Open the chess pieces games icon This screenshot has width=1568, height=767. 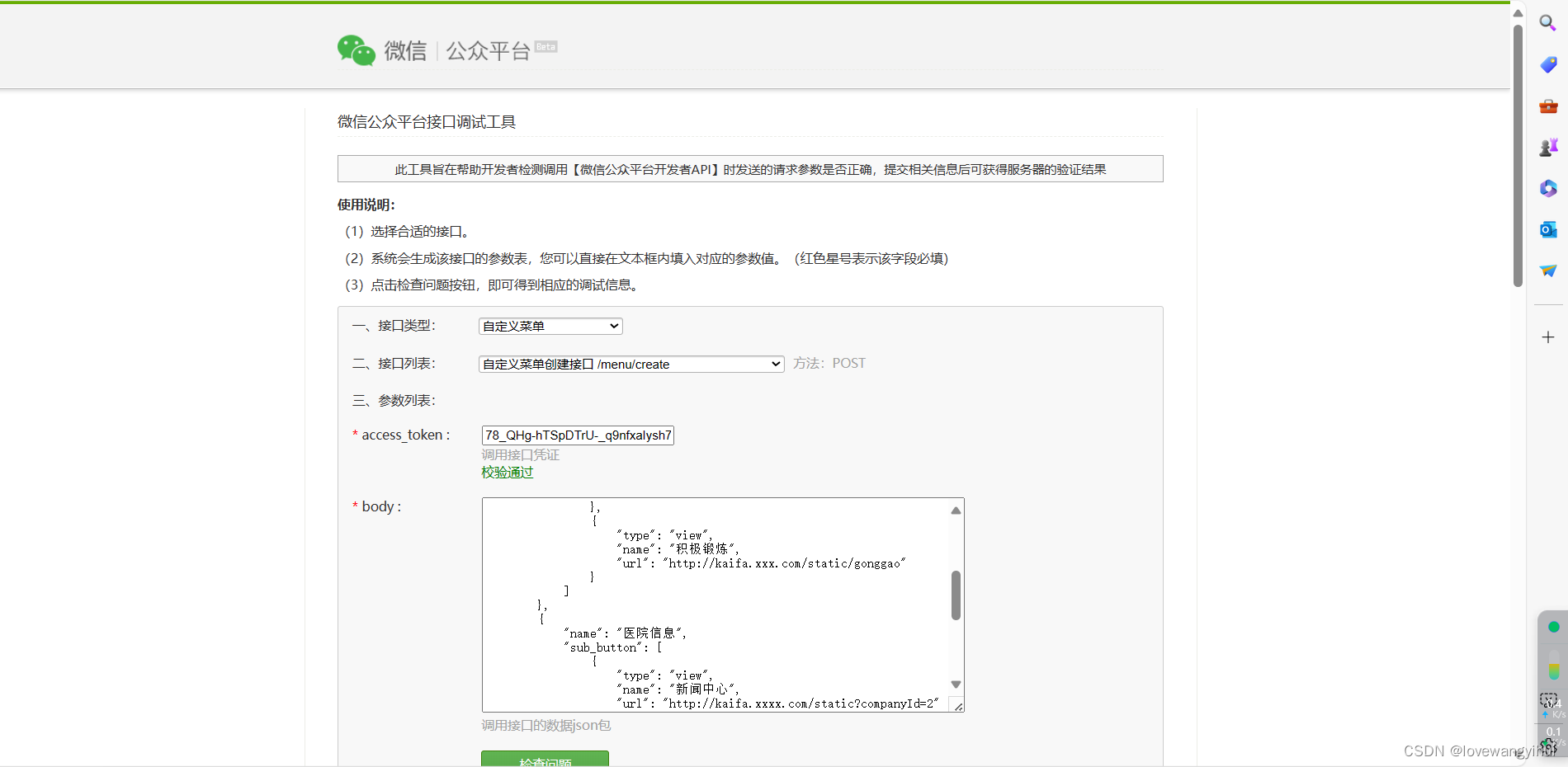click(x=1548, y=147)
